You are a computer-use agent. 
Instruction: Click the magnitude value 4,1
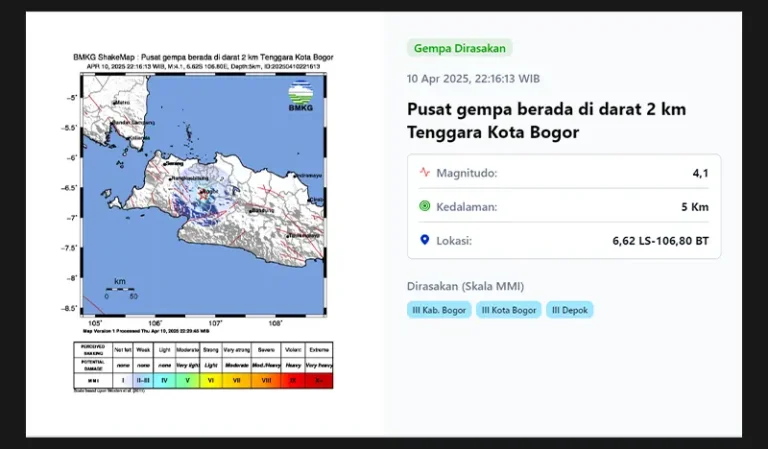pos(700,173)
